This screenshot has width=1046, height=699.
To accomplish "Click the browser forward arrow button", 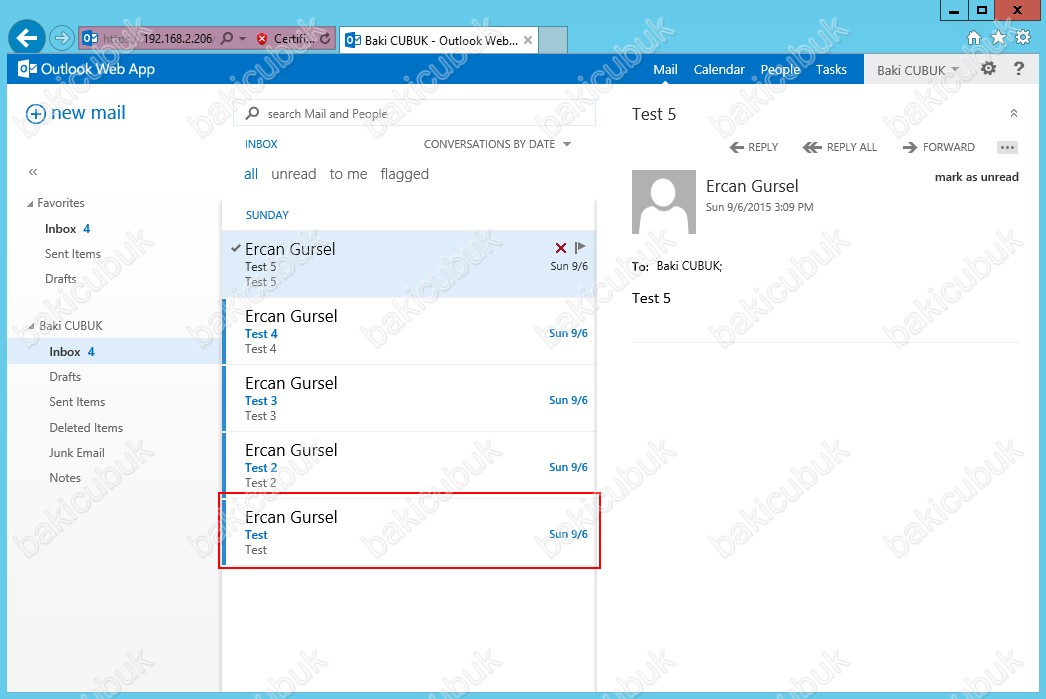I will coord(61,38).
